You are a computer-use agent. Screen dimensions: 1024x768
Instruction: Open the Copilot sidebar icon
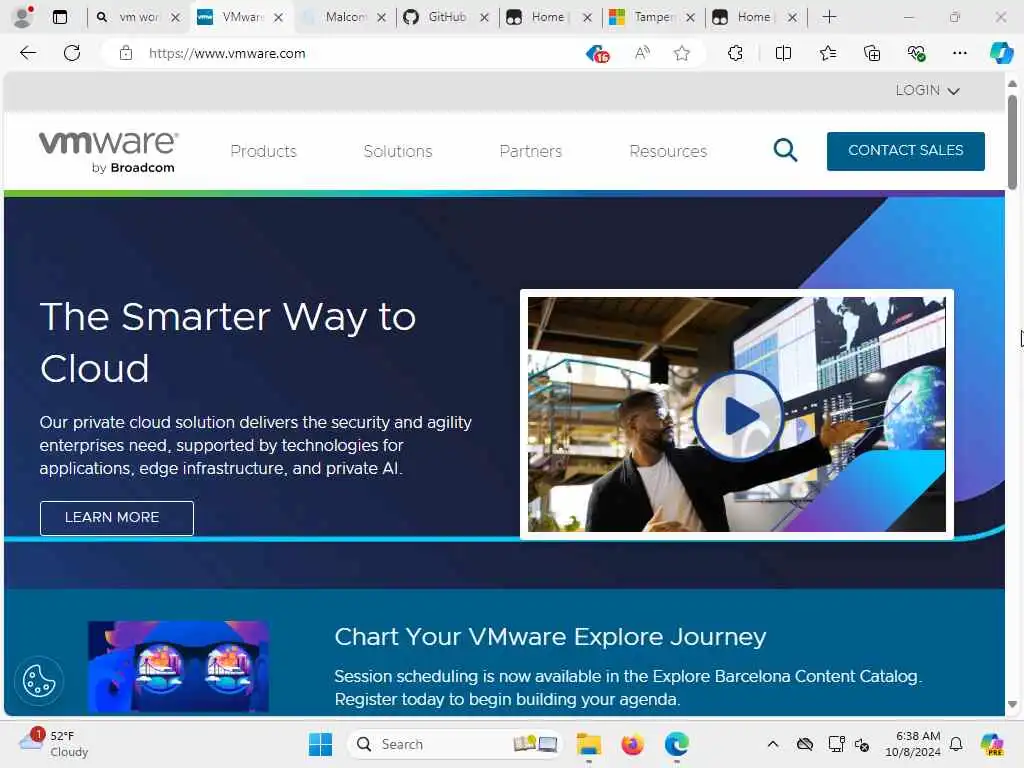point(1000,53)
